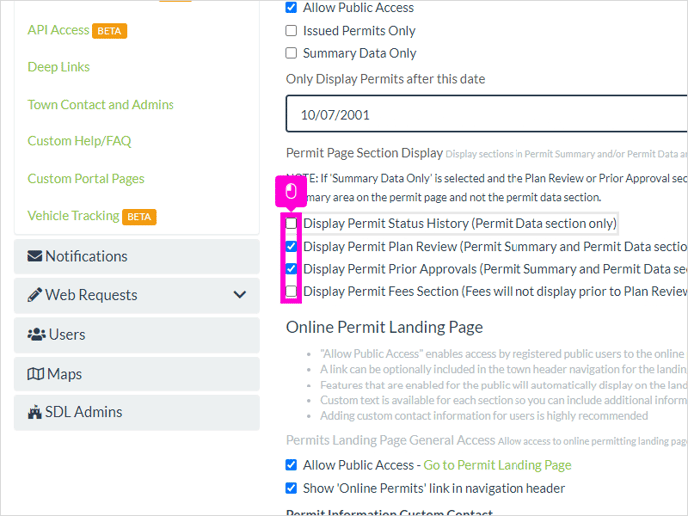Check Display Permit Fees Section option
The width and height of the screenshot is (688, 516).
click(x=291, y=291)
